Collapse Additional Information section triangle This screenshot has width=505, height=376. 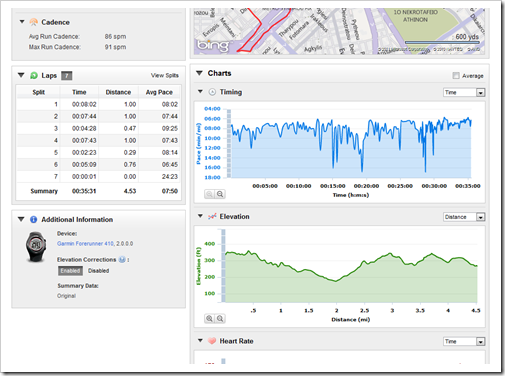click(x=21, y=219)
